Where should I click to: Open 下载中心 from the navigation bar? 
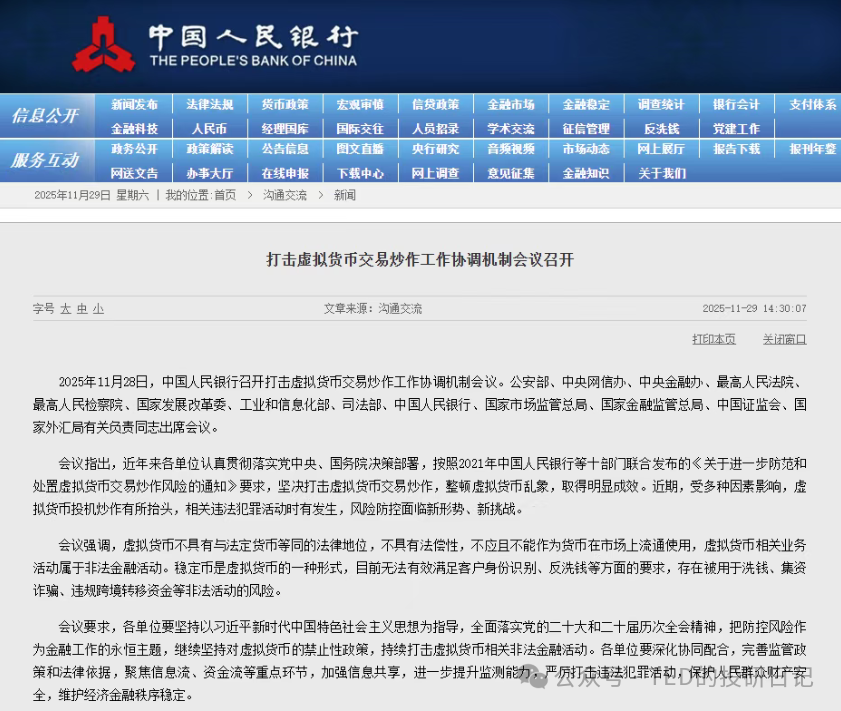tap(360, 172)
